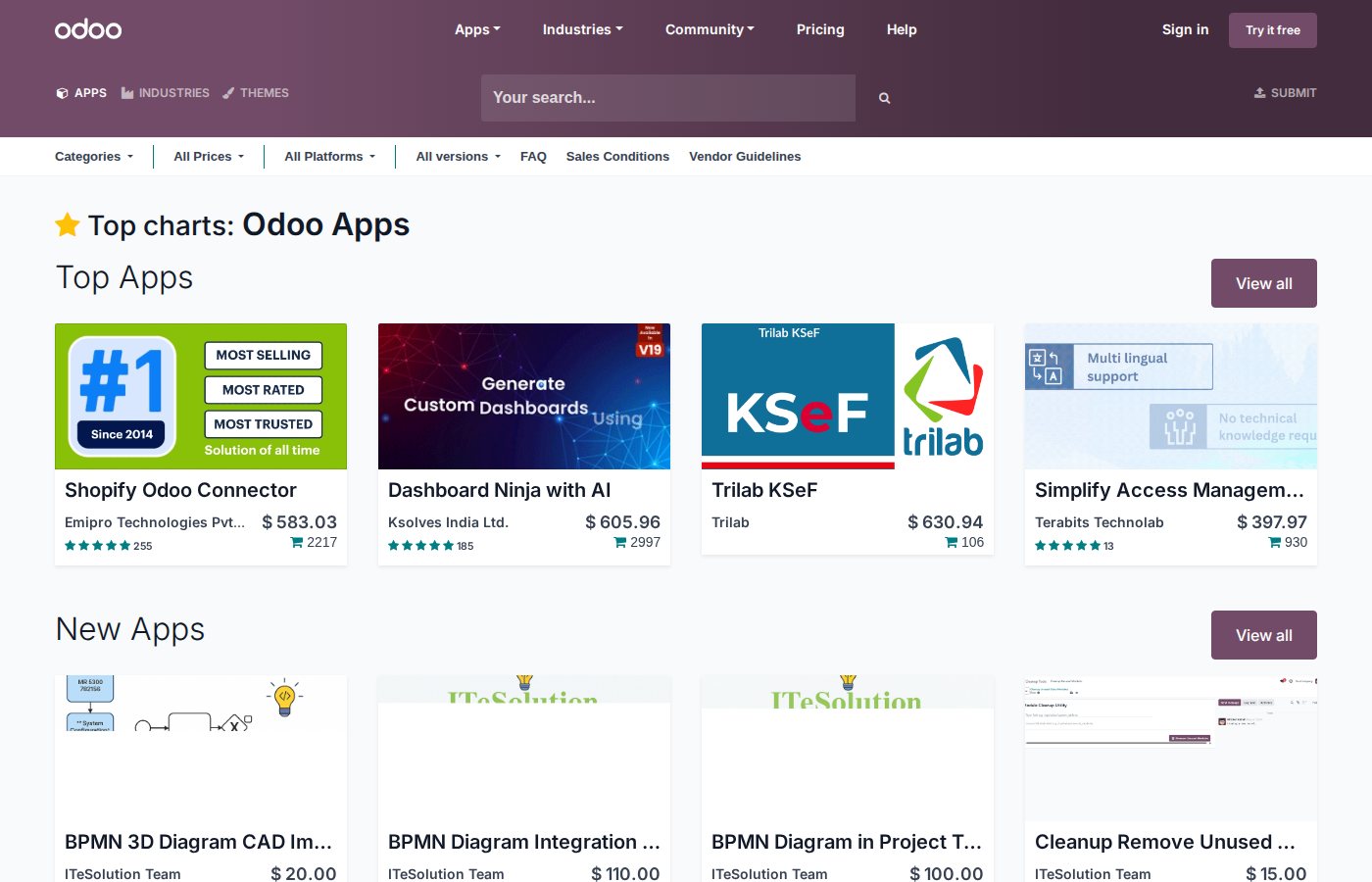The image size is (1372, 882).
Task: Click the star icon beside Top charts heading
Action: point(67,224)
